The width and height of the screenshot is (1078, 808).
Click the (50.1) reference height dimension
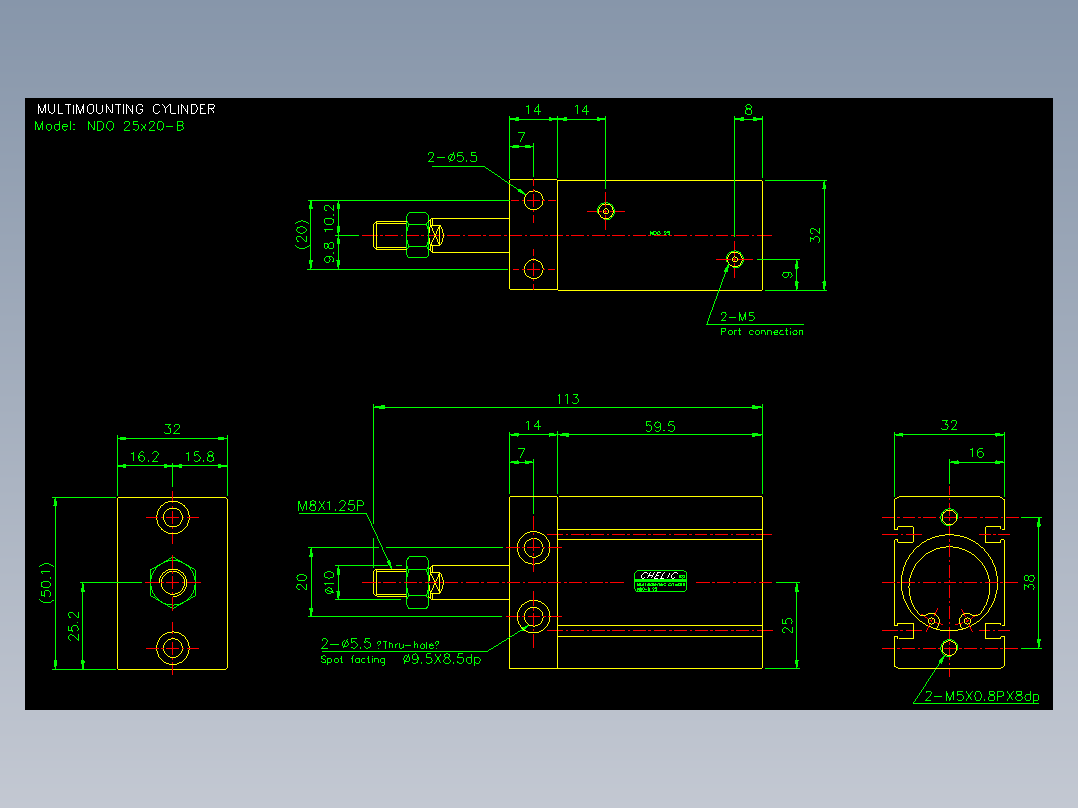[x=46, y=583]
